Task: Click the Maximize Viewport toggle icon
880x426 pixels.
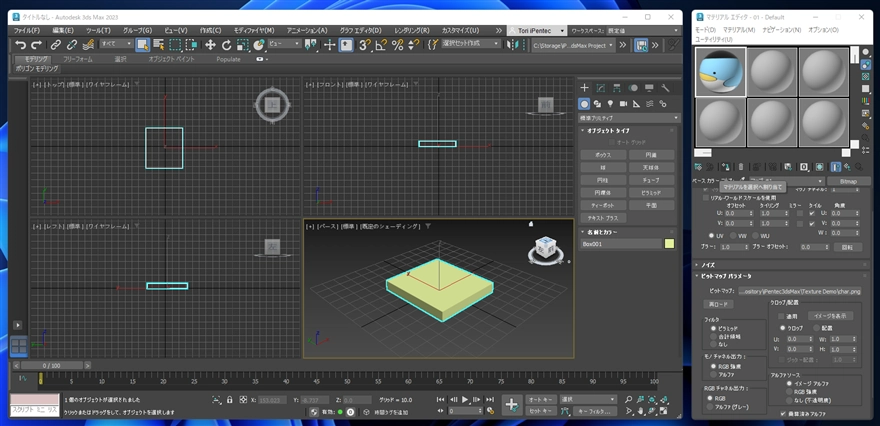Action: tap(665, 411)
